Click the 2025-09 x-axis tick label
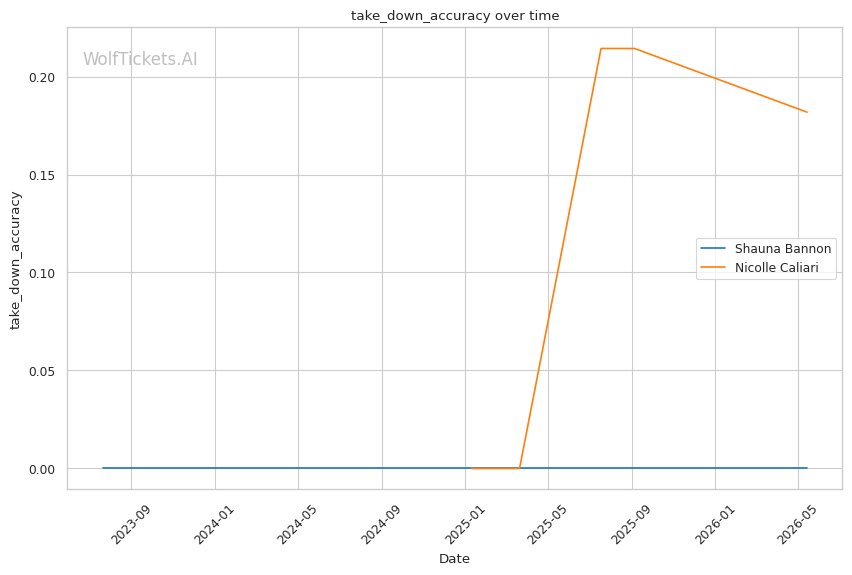The height and width of the screenshot is (575, 852). (631, 524)
